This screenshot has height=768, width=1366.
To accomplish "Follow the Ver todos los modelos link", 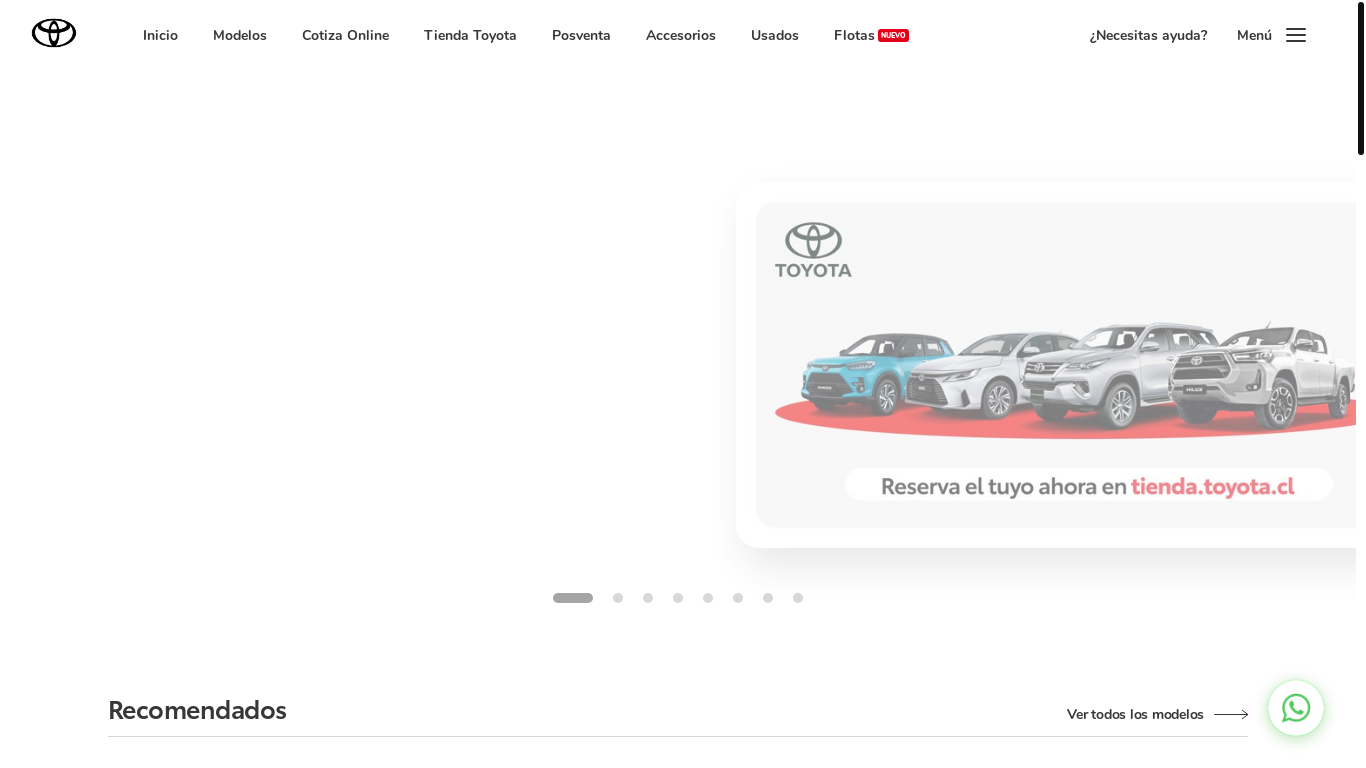I will tap(1135, 714).
